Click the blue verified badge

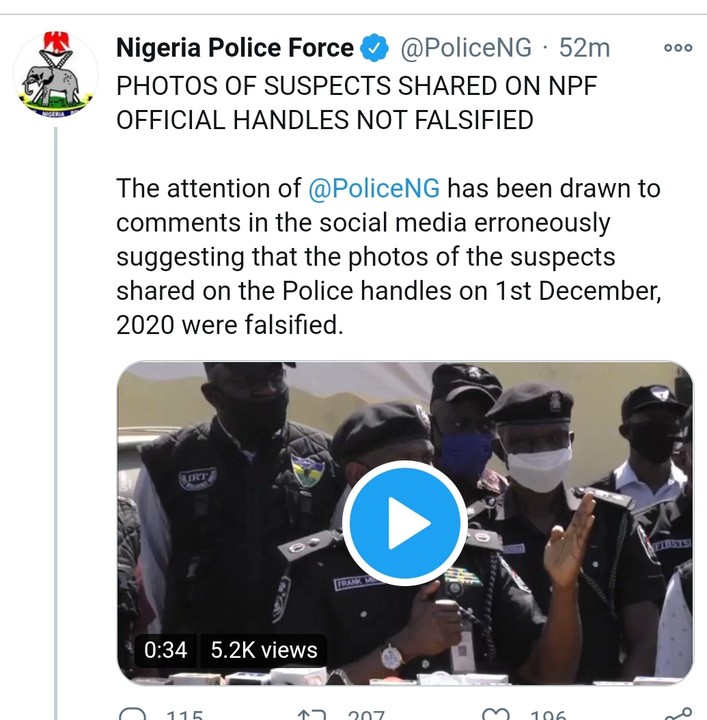pyautogui.click(x=374, y=48)
